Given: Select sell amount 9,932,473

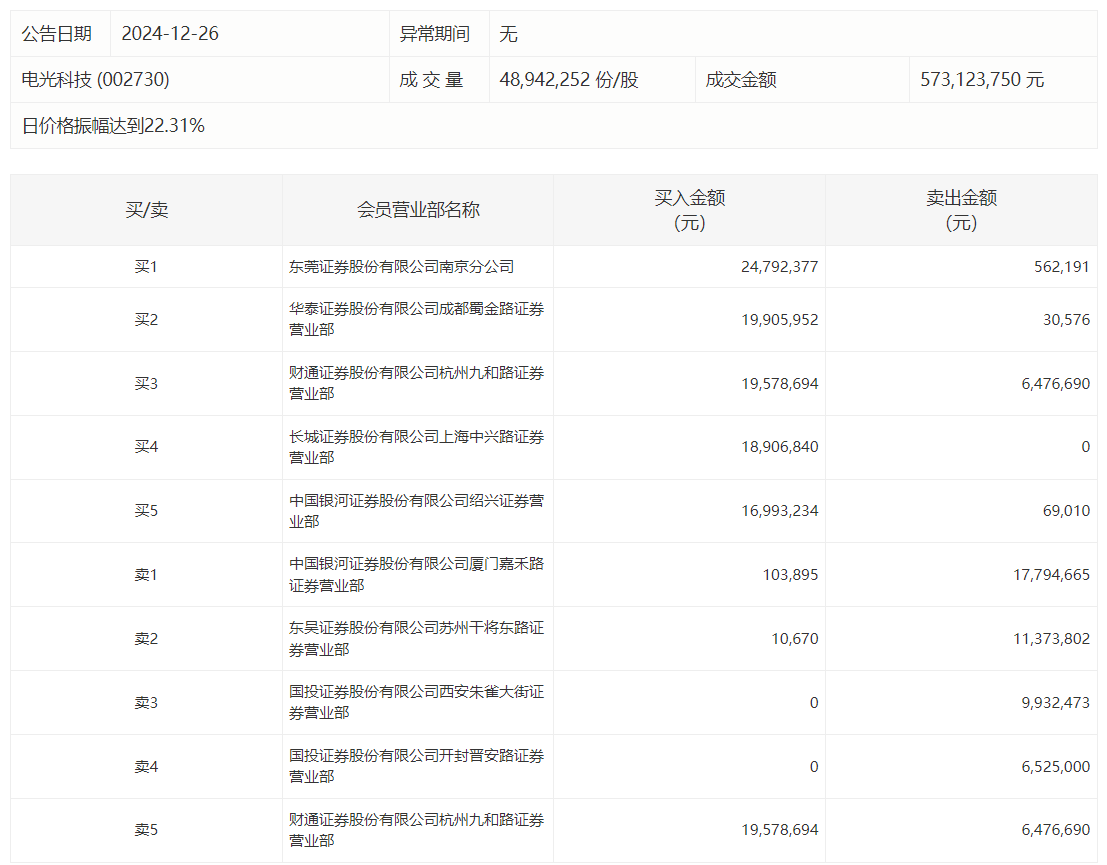Looking at the screenshot, I should (x=1055, y=703).
